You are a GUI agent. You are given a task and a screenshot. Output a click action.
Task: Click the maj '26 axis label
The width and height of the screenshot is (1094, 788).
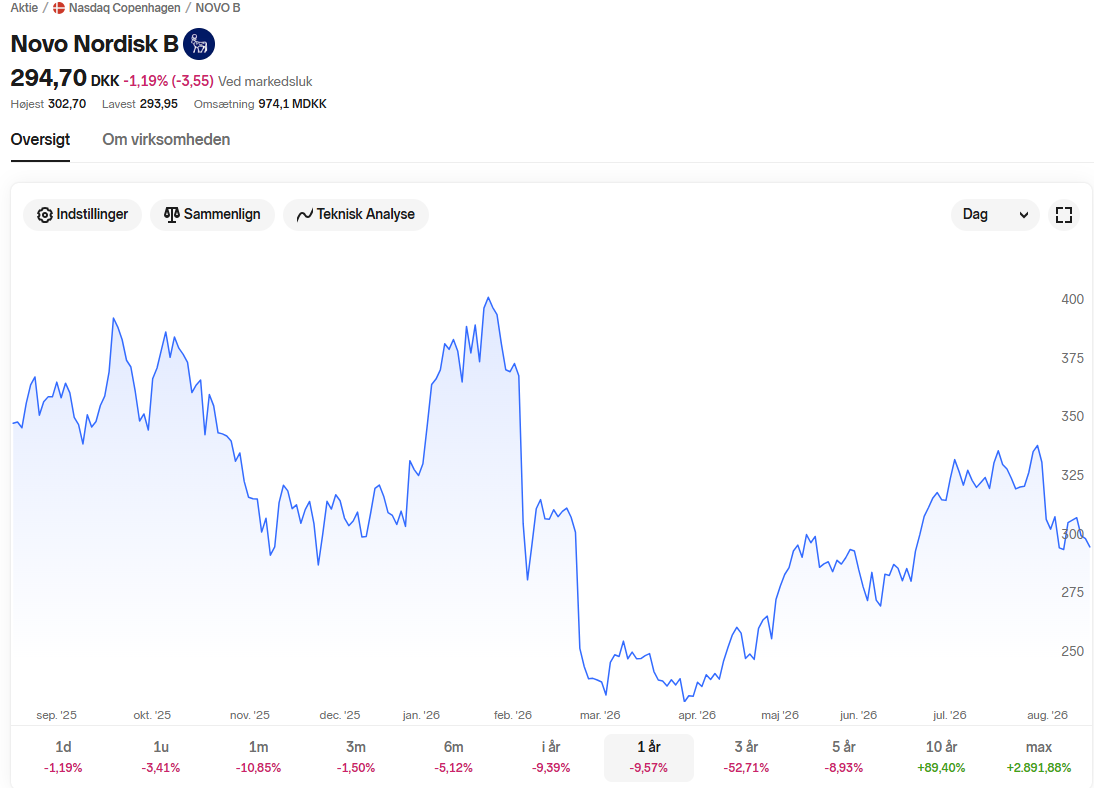[x=780, y=715]
